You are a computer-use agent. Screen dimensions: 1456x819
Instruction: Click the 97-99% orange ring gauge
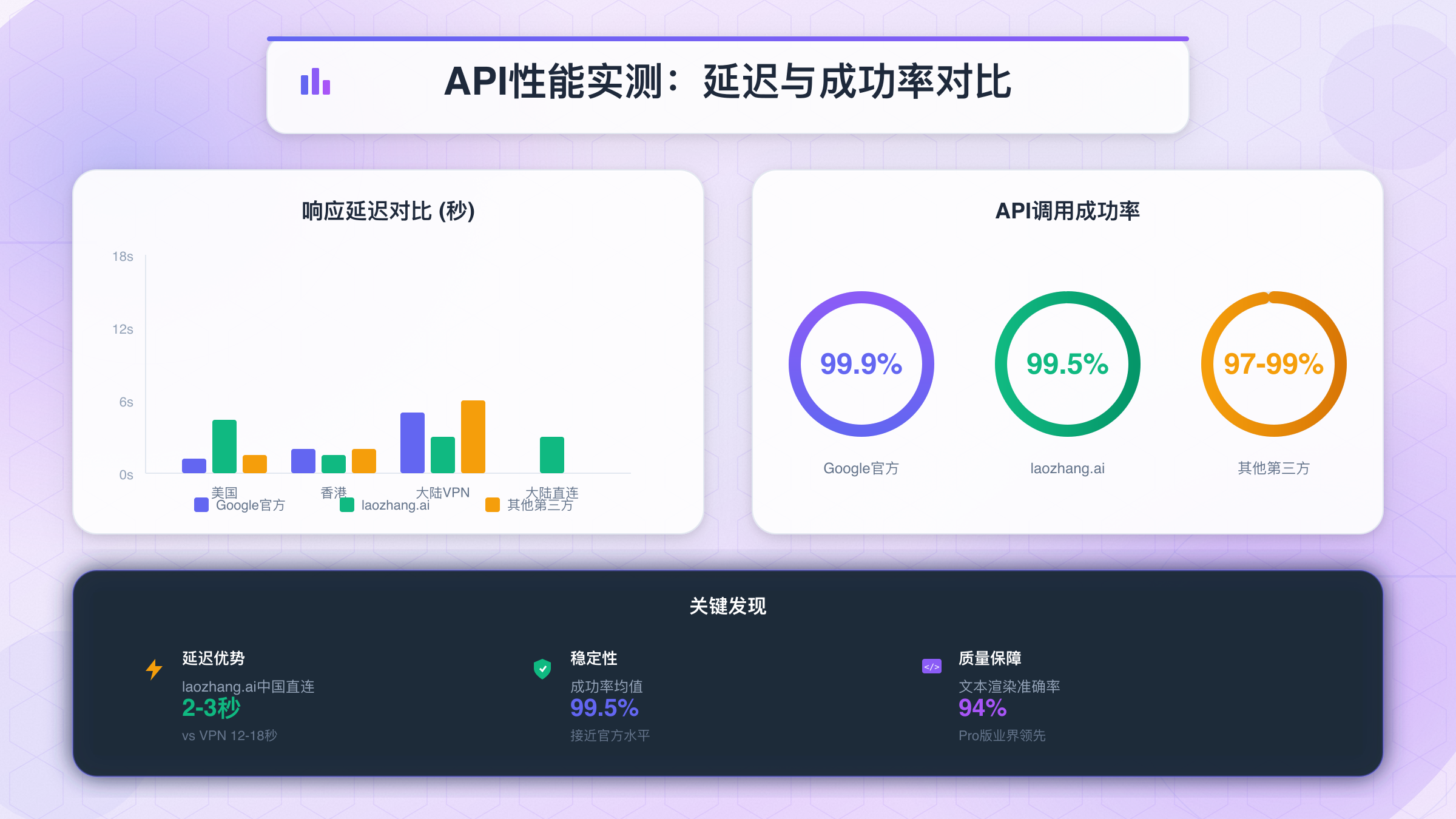pos(1273,364)
